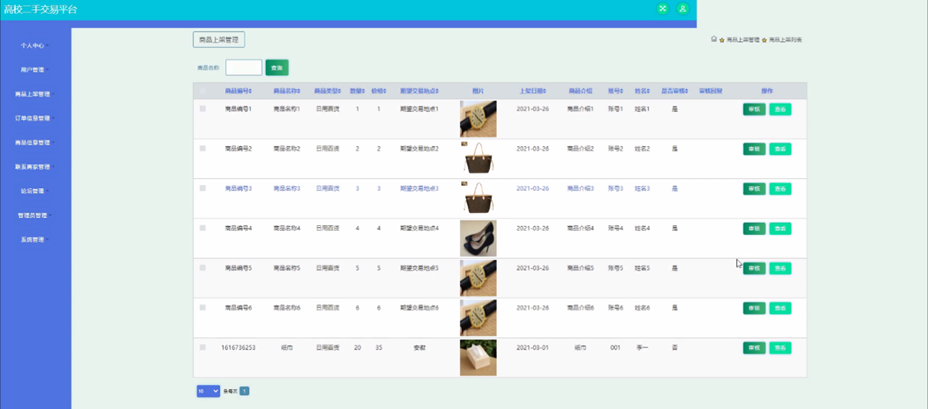928x409 pixels.
Task: Sort by 商品类型 column header
Action: point(327,91)
